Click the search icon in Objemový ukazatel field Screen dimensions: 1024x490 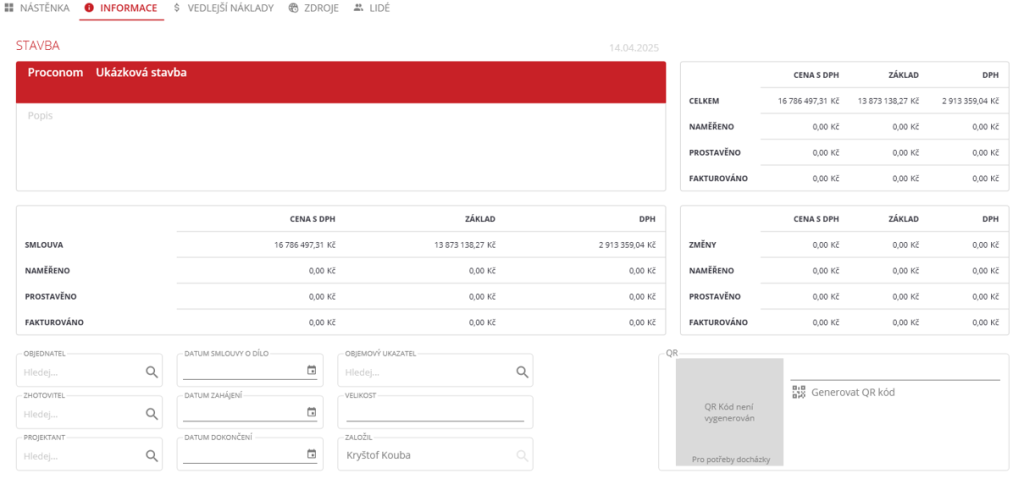coord(522,372)
